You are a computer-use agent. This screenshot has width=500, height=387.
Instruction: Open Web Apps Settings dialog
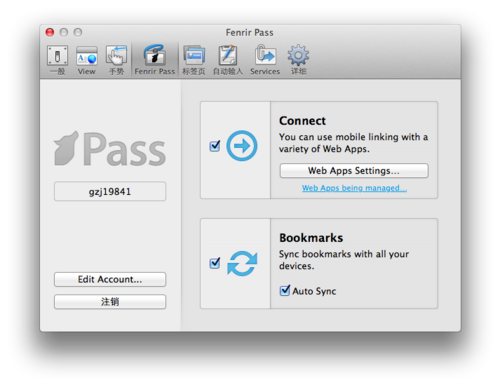pos(354,171)
